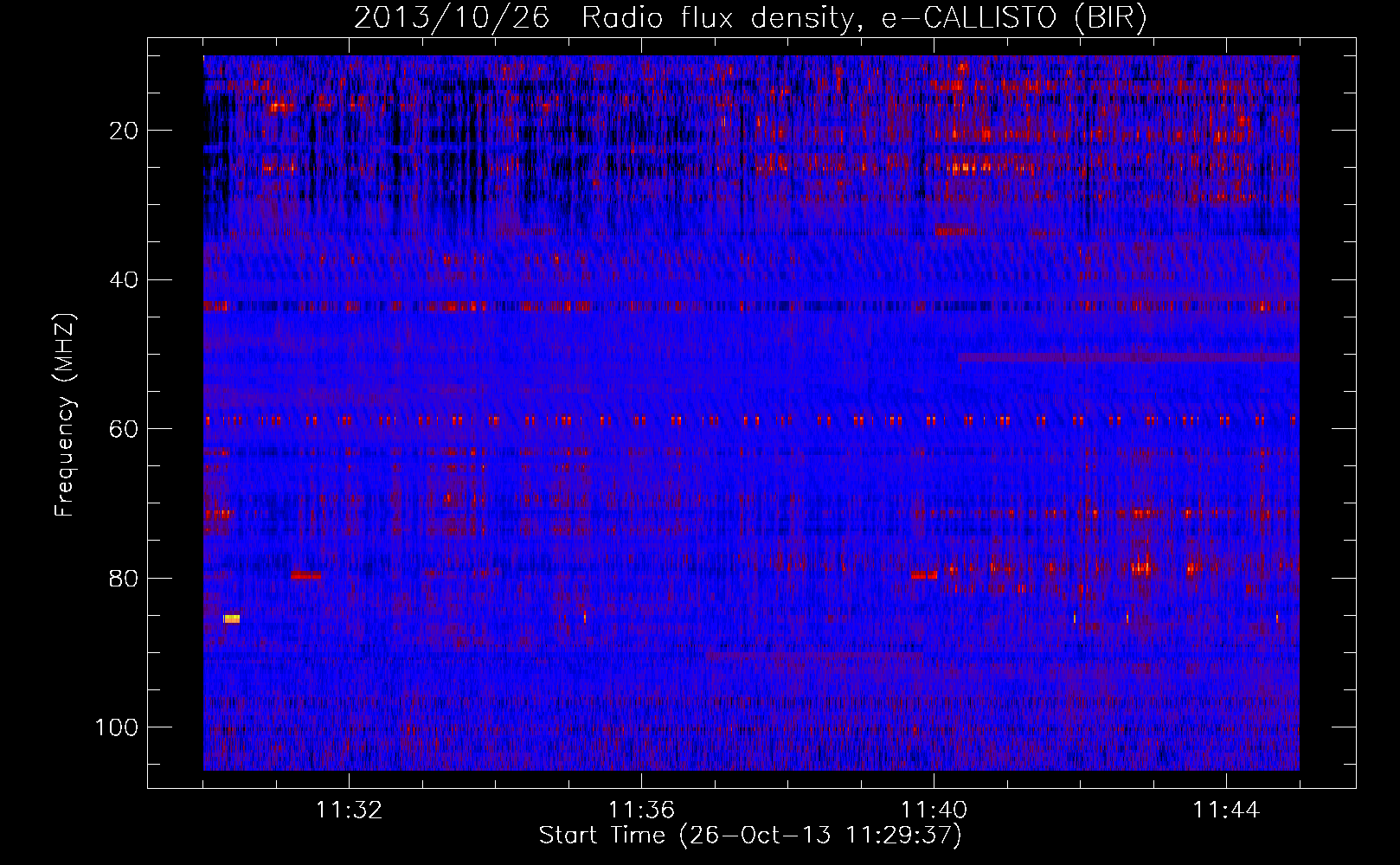
Task: Click the 'Start Time (26-Oct-13 11:29:37)' axis label
Action: coord(750,835)
